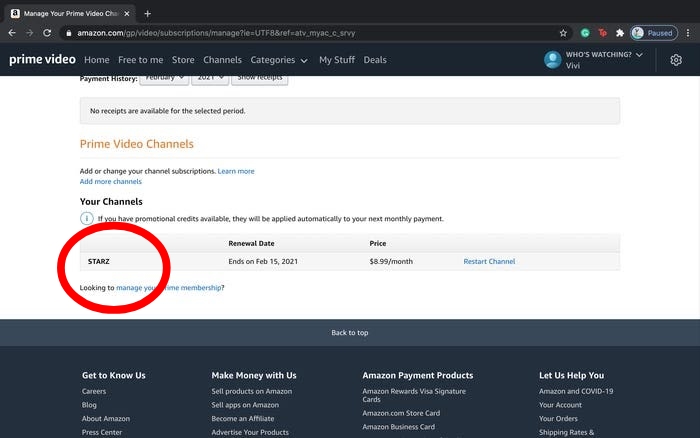This screenshot has width=700, height=438.
Task: Go to the Store menu
Action: [183, 60]
